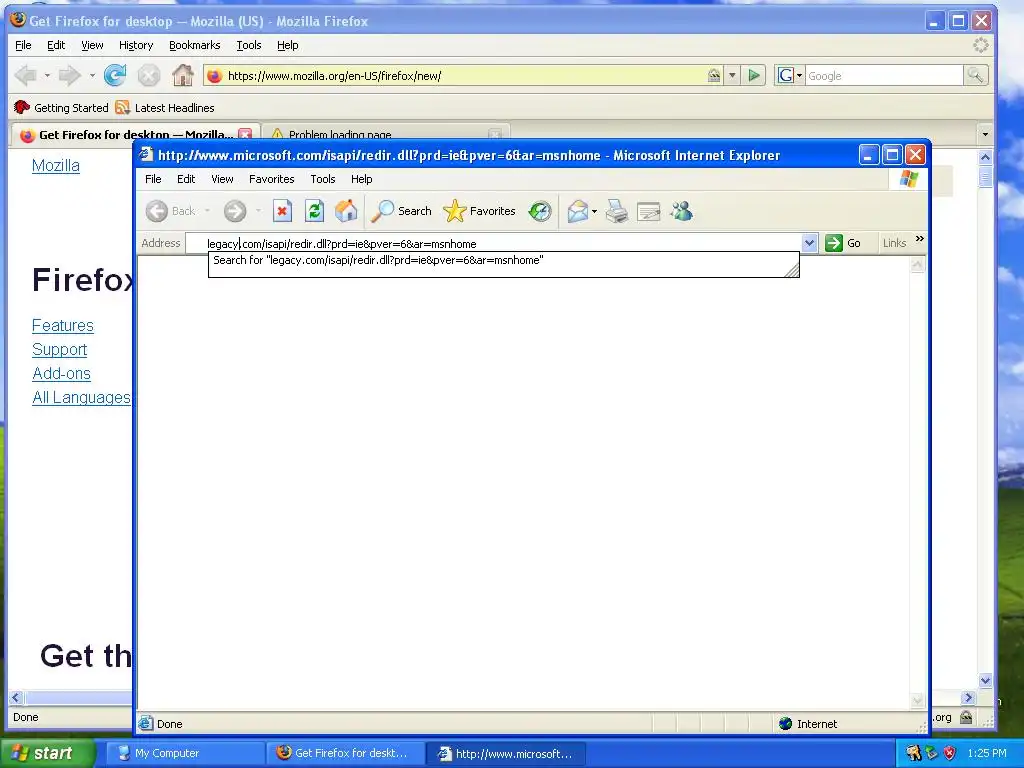Click the Firefox horizontal scrollbar left arrow

click(16, 697)
